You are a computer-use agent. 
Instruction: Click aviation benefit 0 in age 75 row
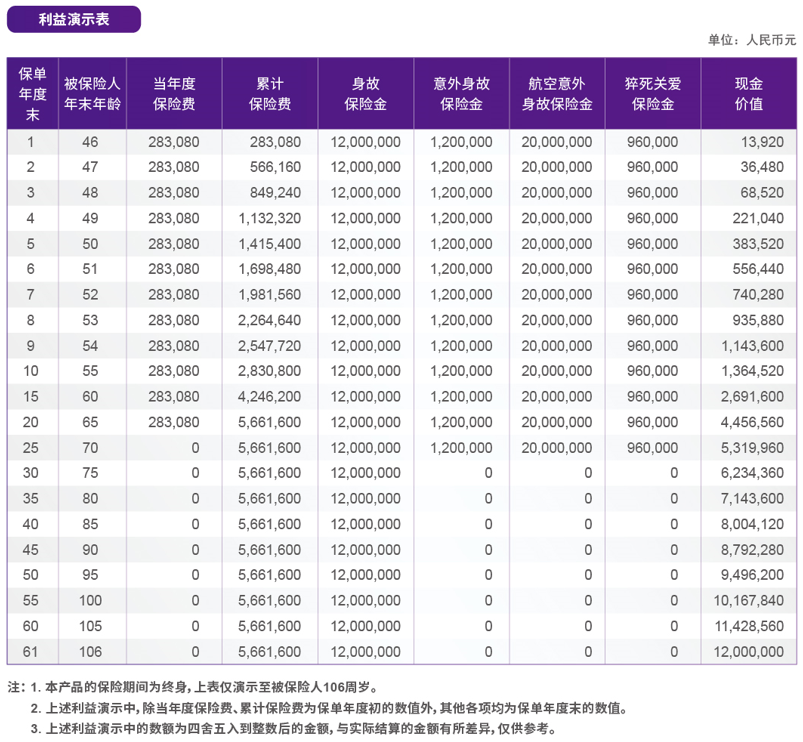pos(588,473)
